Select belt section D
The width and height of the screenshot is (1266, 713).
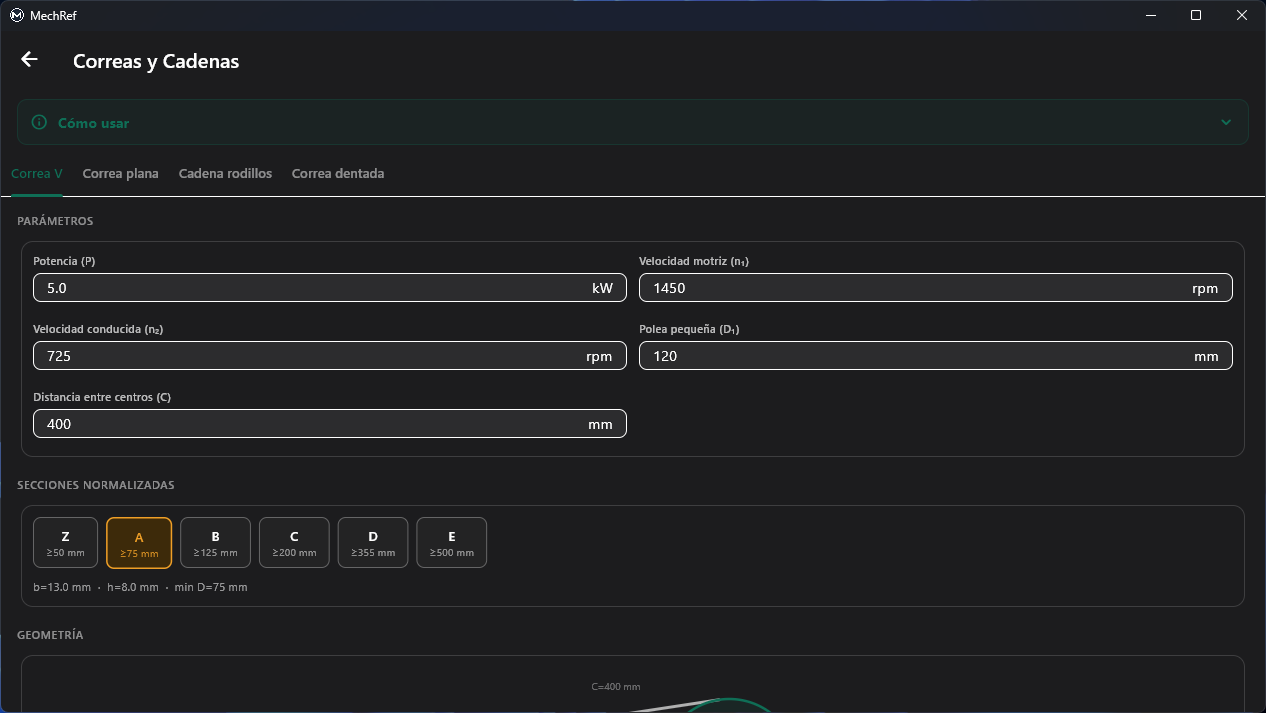point(373,543)
